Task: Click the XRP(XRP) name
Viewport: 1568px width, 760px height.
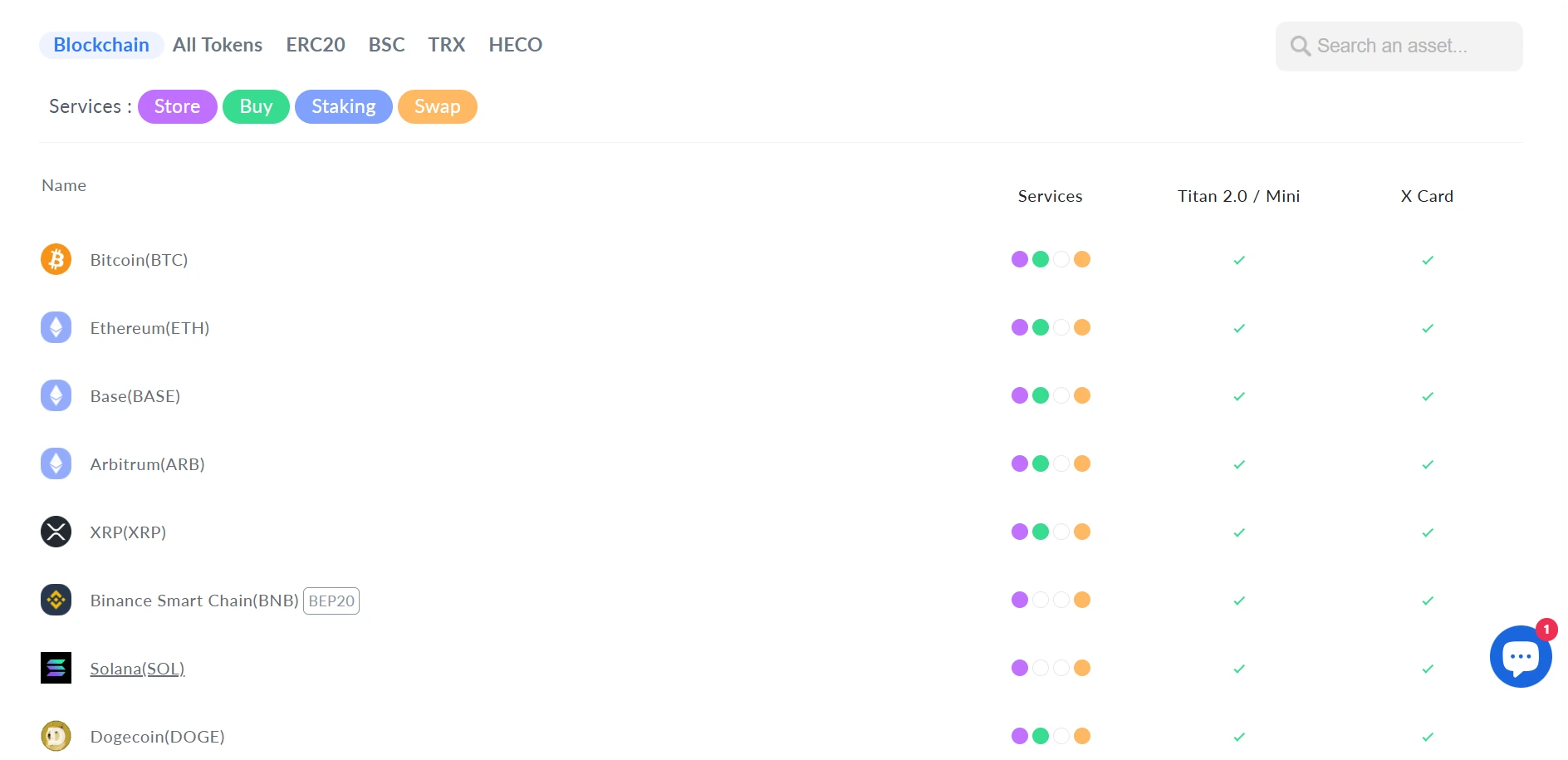Action: tap(128, 532)
